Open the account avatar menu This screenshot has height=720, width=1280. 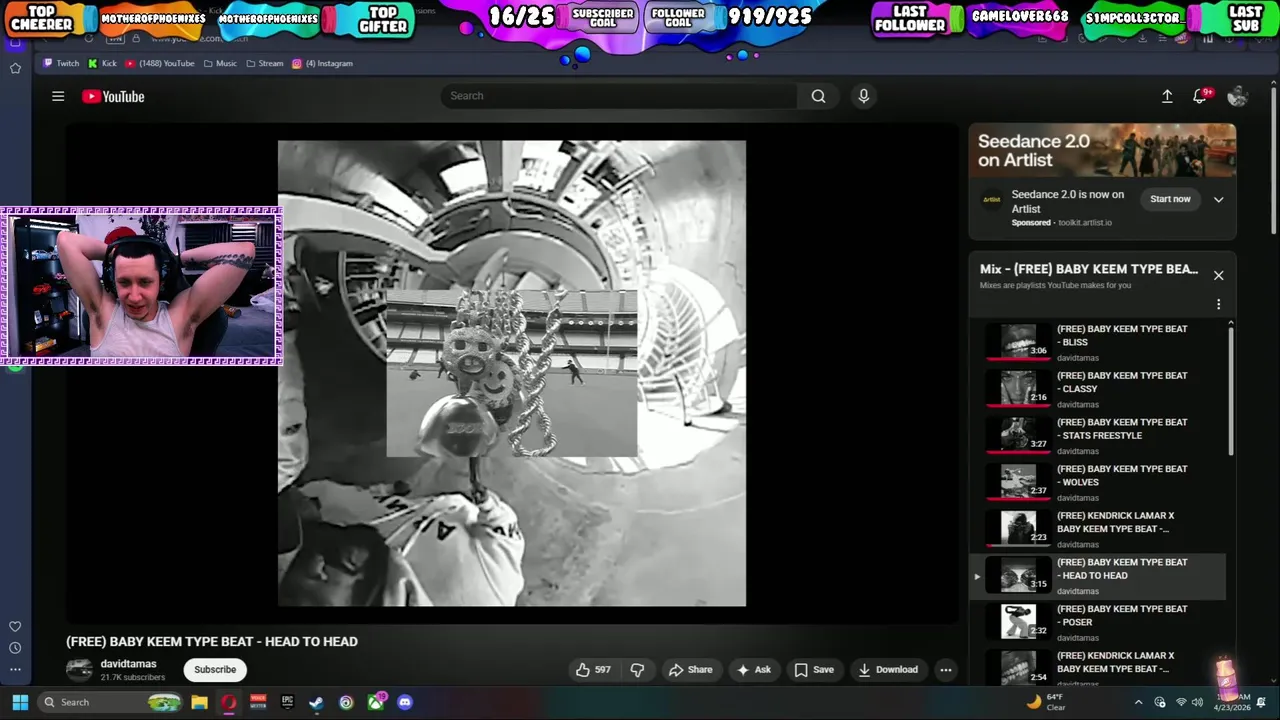[x=1237, y=96]
